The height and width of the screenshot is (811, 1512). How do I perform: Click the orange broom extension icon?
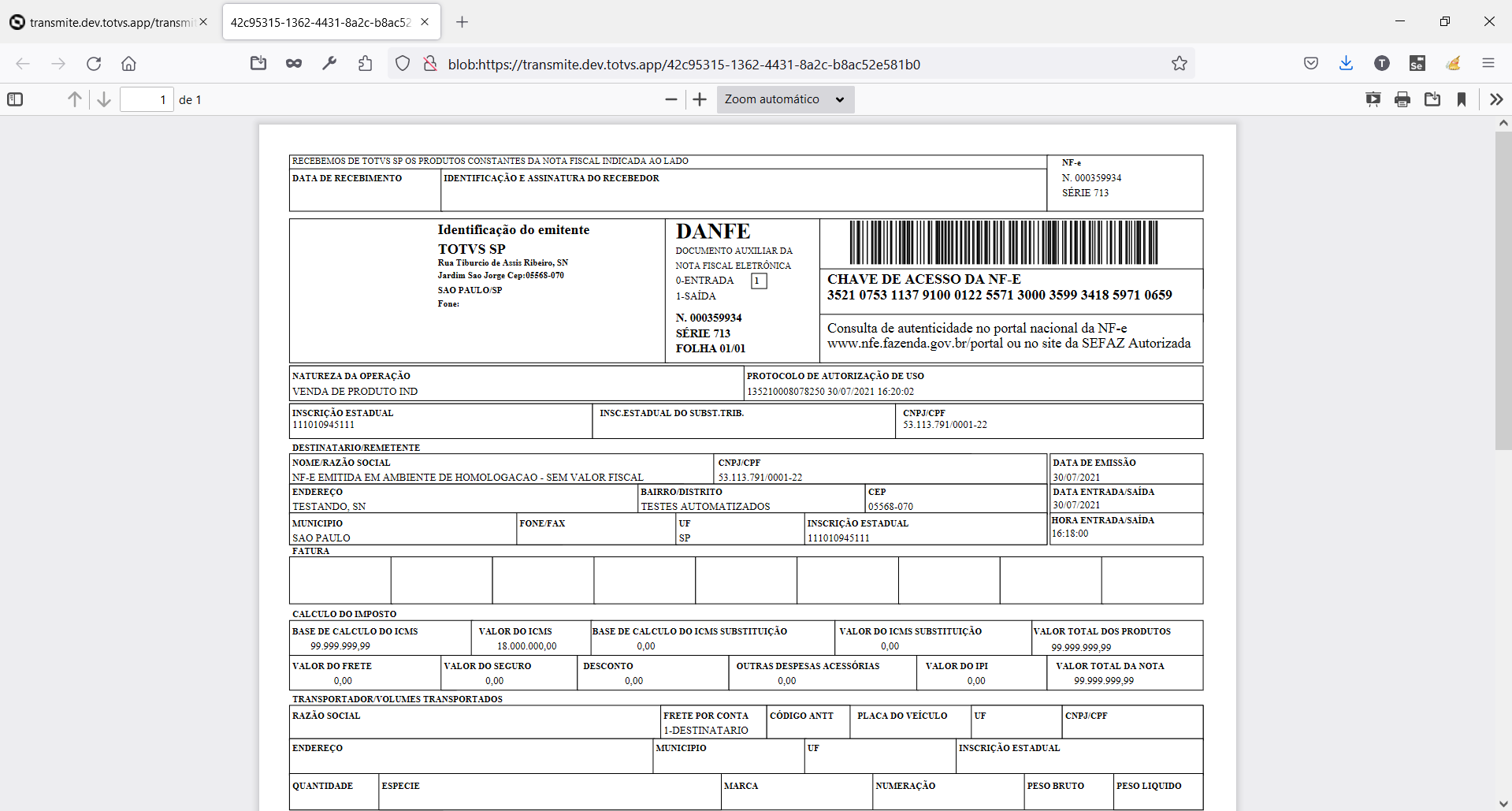tap(1453, 64)
